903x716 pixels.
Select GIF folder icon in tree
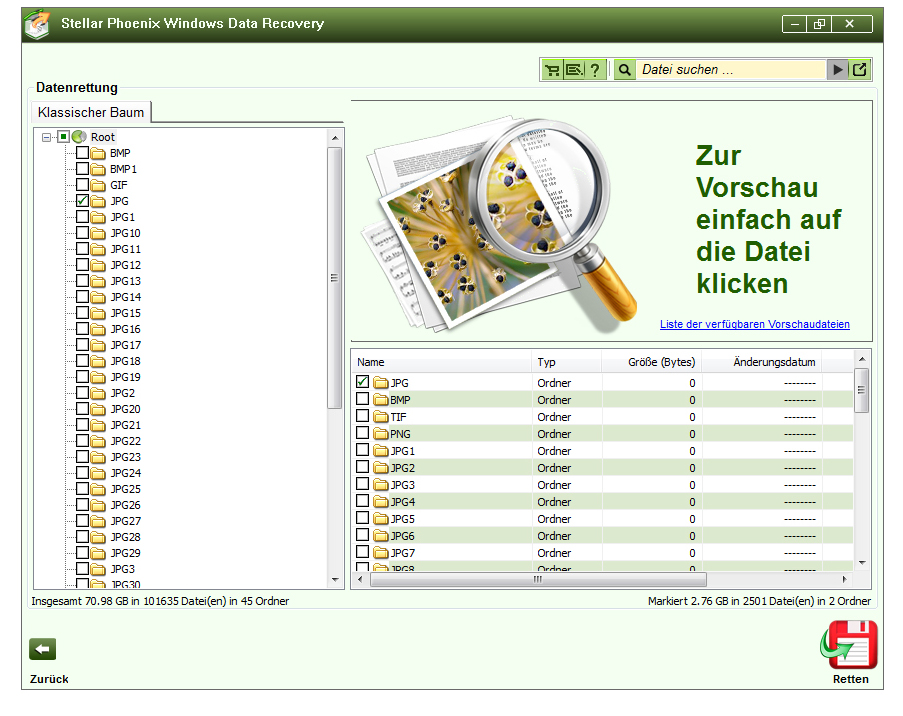click(98, 185)
